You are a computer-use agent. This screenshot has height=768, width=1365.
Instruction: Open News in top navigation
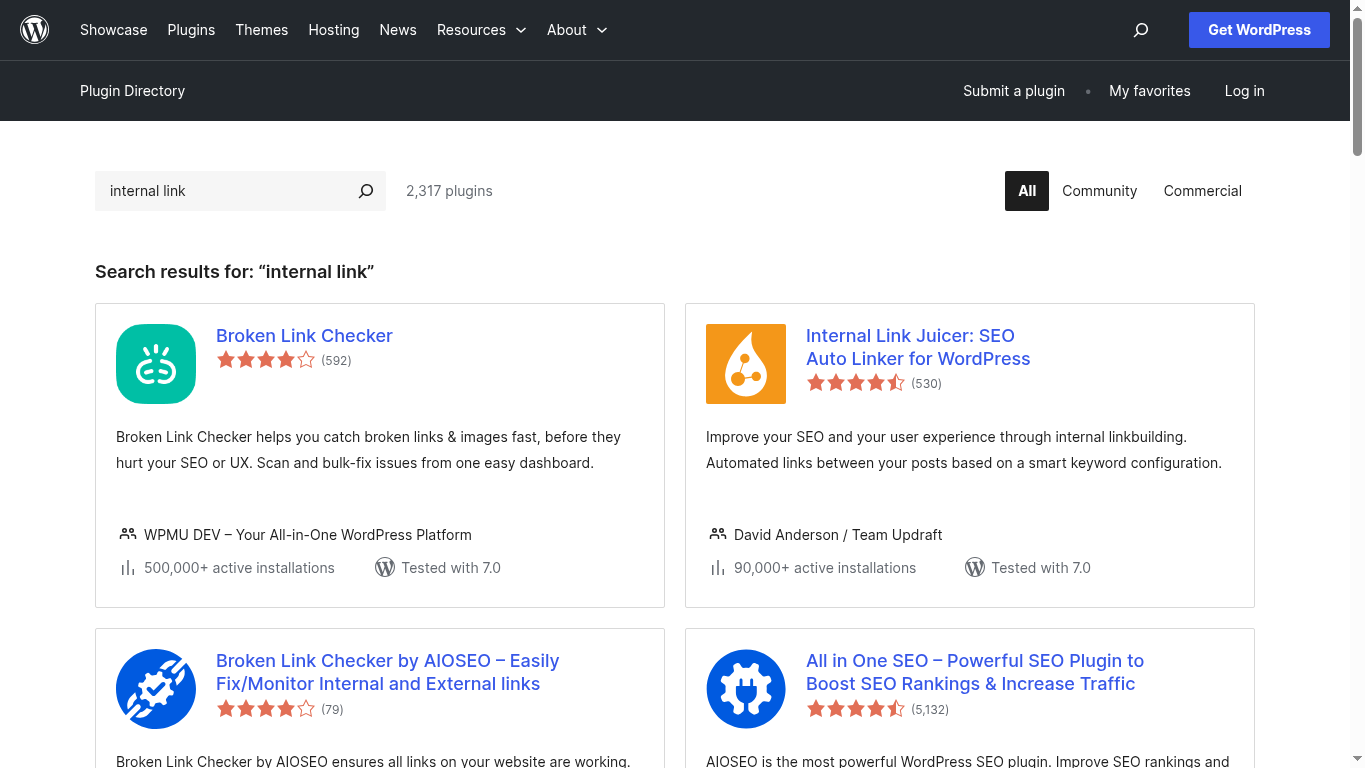coord(398,30)
